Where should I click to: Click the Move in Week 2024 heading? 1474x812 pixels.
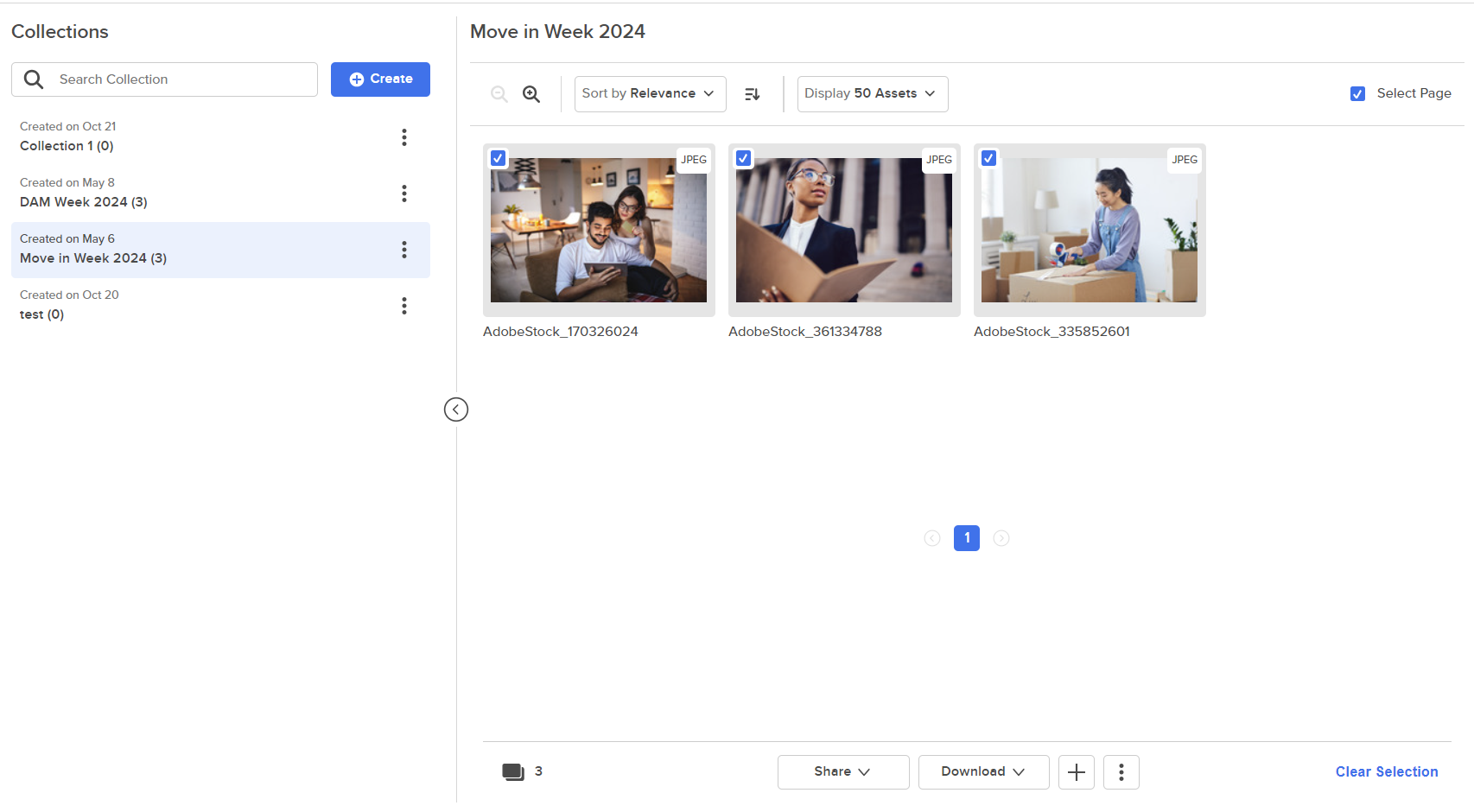pos(557,32)
